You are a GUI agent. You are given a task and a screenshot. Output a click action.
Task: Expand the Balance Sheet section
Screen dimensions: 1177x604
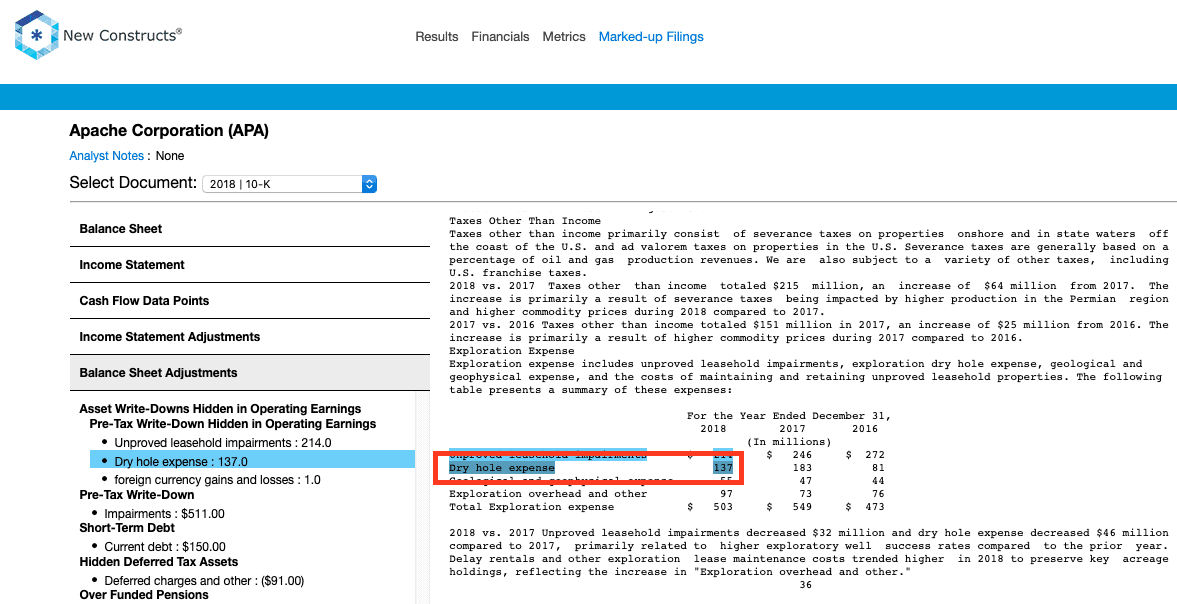point(250,229)
